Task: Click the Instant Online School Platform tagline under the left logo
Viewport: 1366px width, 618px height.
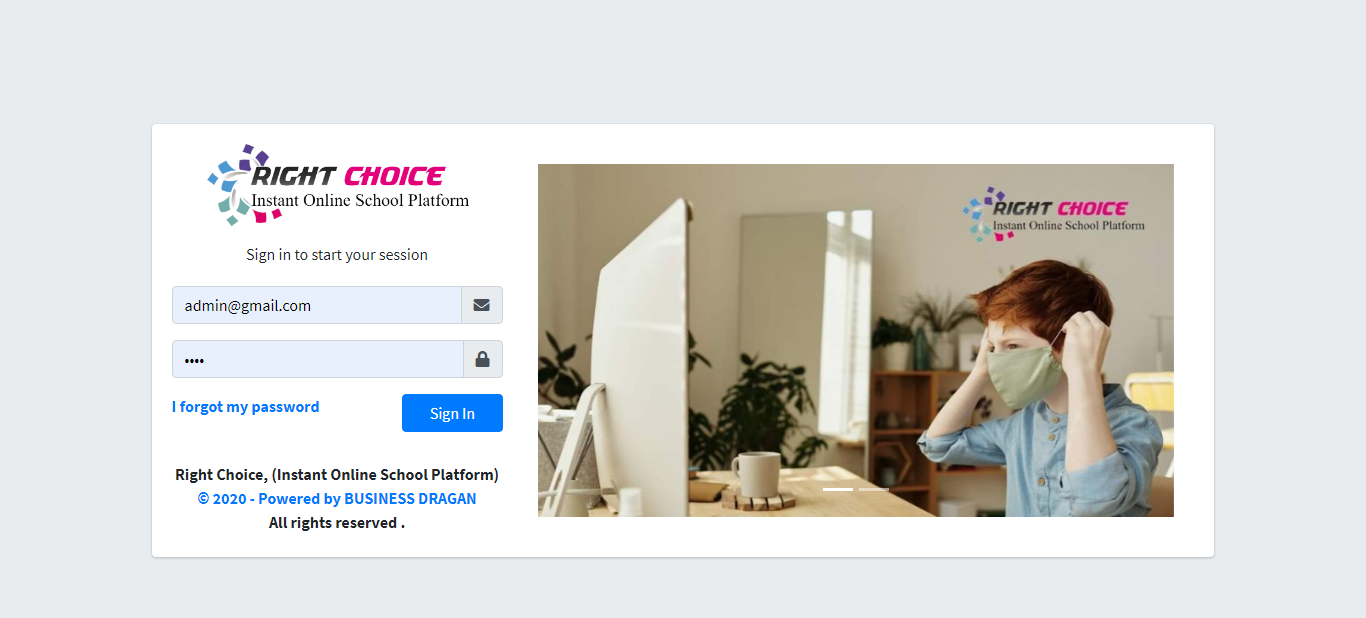Action: point(360,200)
